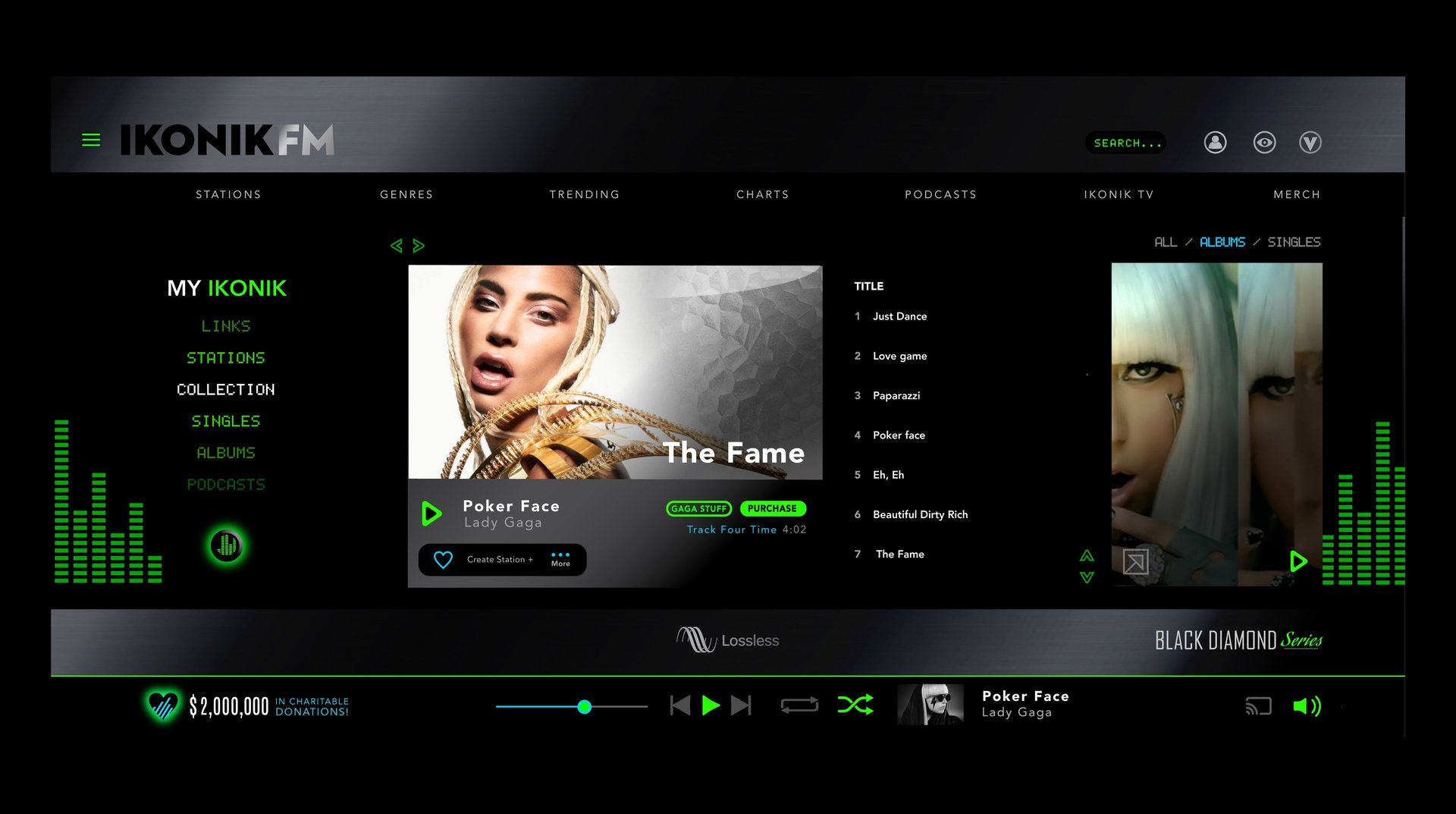The width and height of the screenshot is (1456, 814).
Task: Click the Purchase button
Action: [x=773, y=508]
